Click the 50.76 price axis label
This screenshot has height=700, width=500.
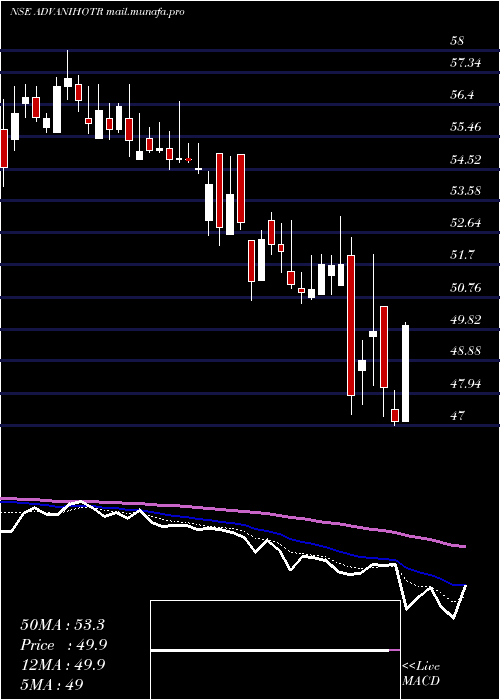click(x=466, y=287)
